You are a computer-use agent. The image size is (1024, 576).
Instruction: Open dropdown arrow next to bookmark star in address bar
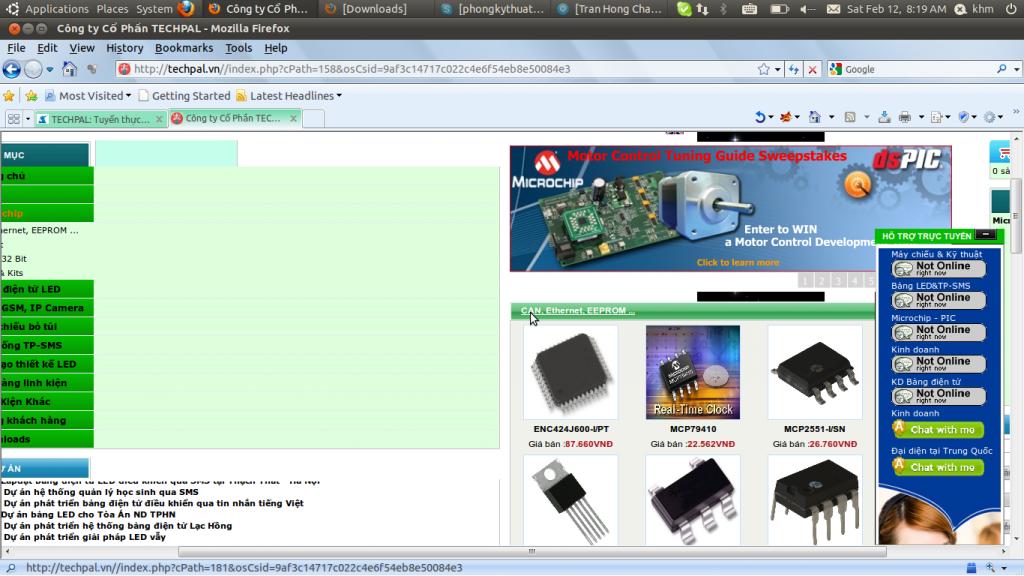coord(777,69)
